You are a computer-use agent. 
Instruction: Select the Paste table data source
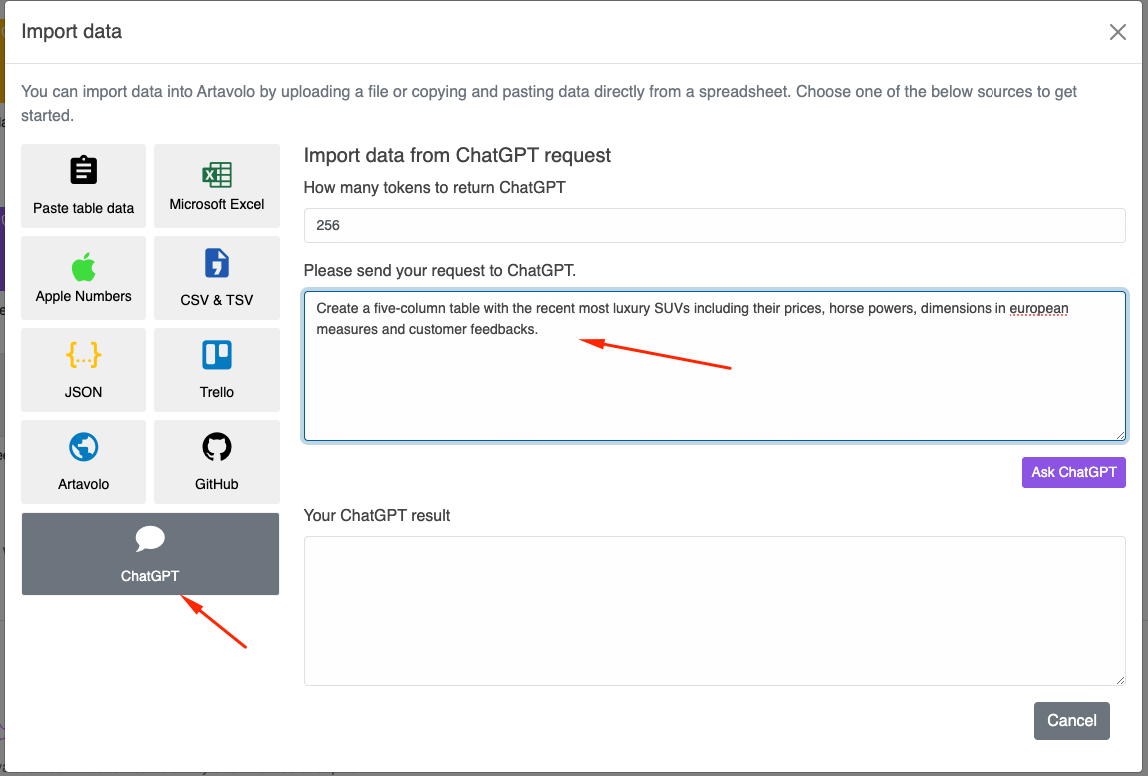click(83, 186)
